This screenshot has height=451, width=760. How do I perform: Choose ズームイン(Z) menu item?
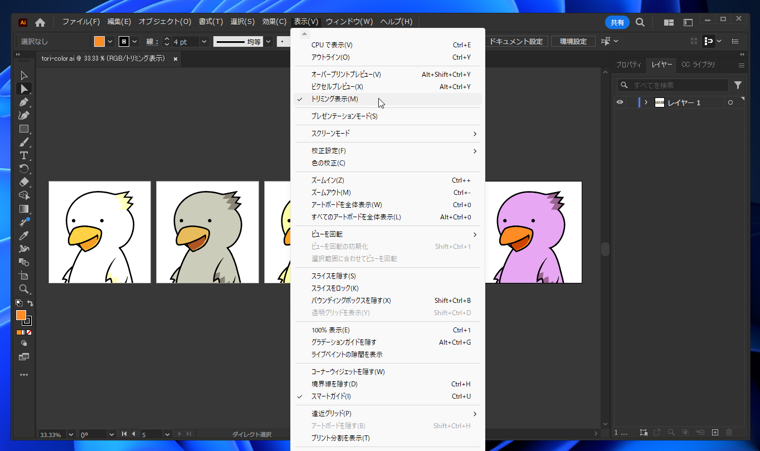click(x=388, y=180)
